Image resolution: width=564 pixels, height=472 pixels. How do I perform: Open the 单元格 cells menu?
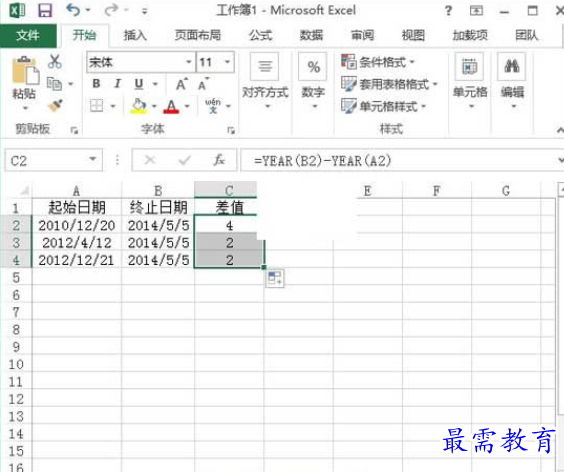click(470, 82)
